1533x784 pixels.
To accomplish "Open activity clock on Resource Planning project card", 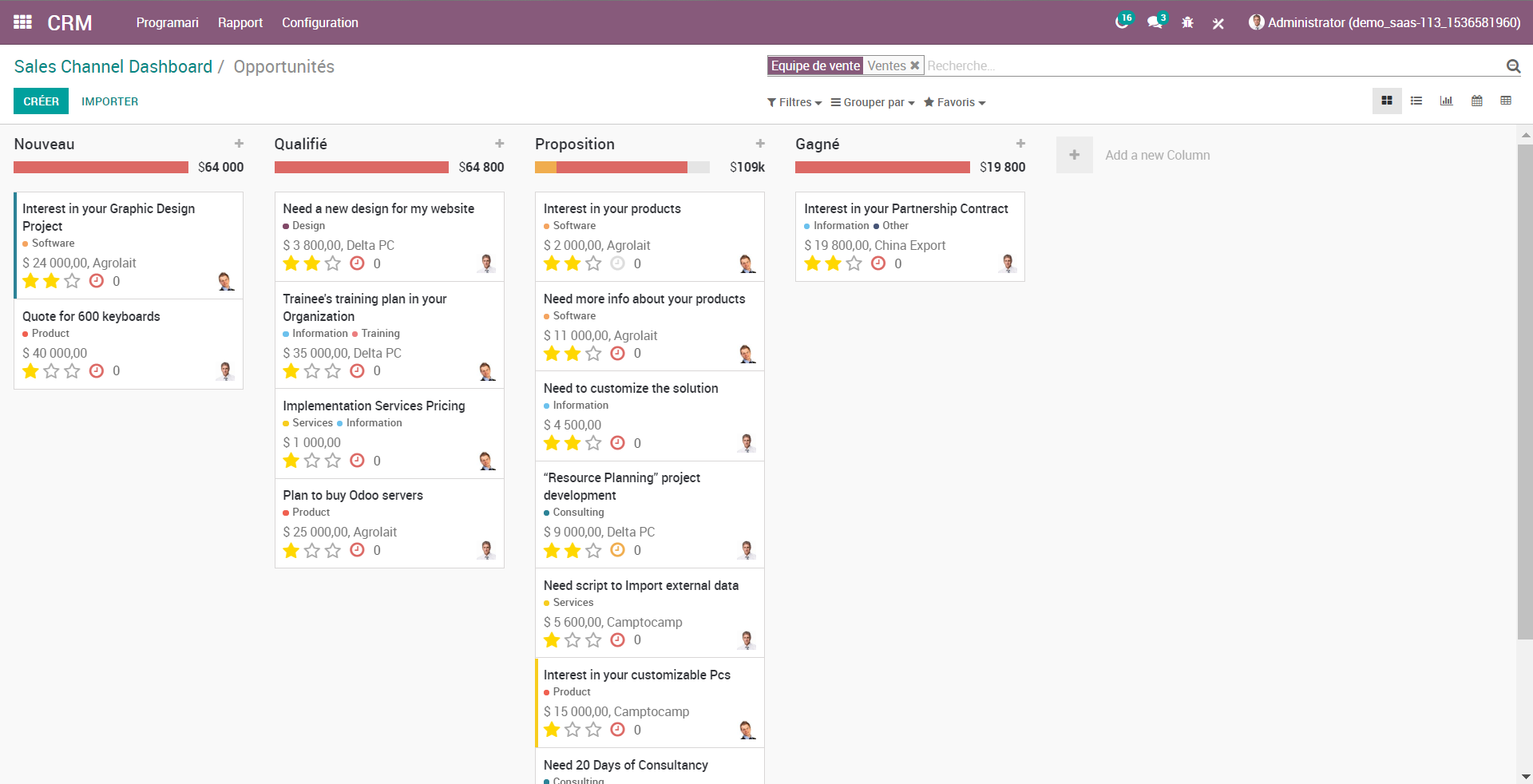I will click(618, 550).
